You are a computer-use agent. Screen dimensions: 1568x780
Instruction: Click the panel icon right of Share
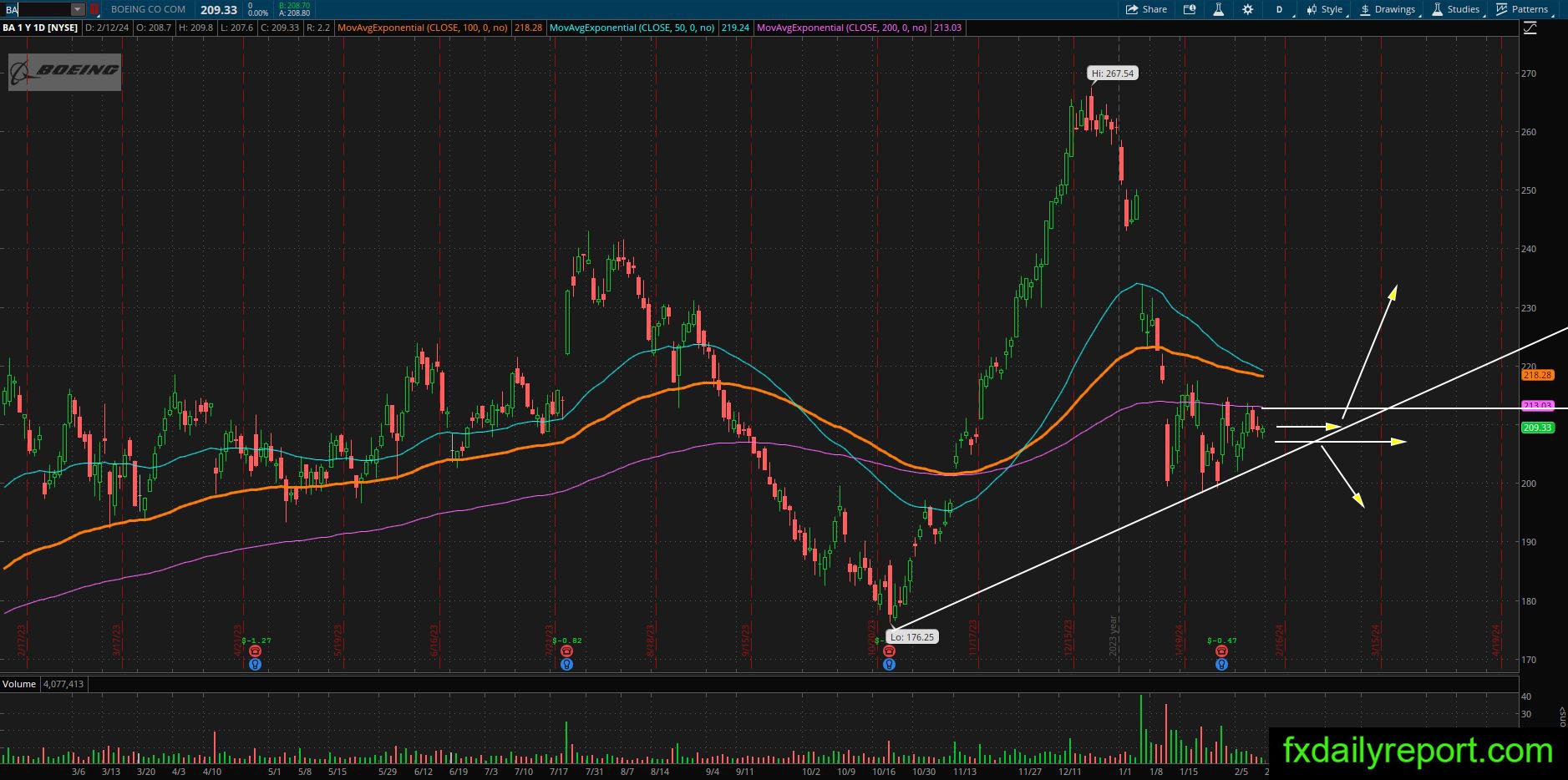[x=1190, y=9]
